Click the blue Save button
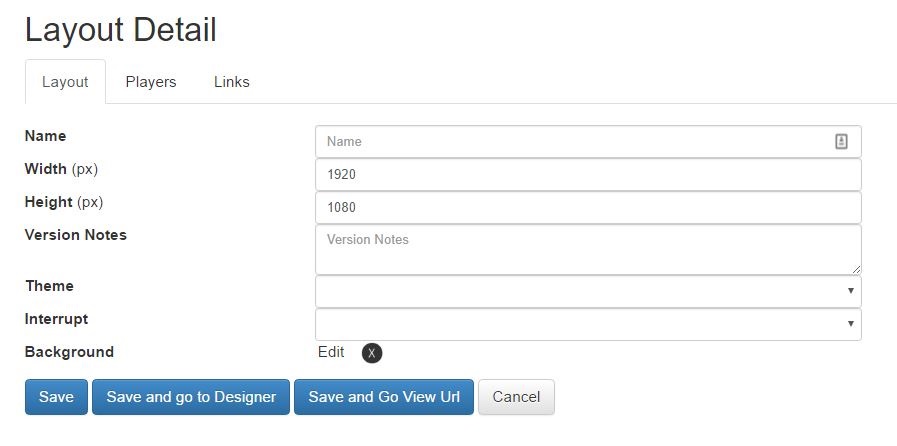Viewport: 897px width, 446px height. click(x=56, y=397)
